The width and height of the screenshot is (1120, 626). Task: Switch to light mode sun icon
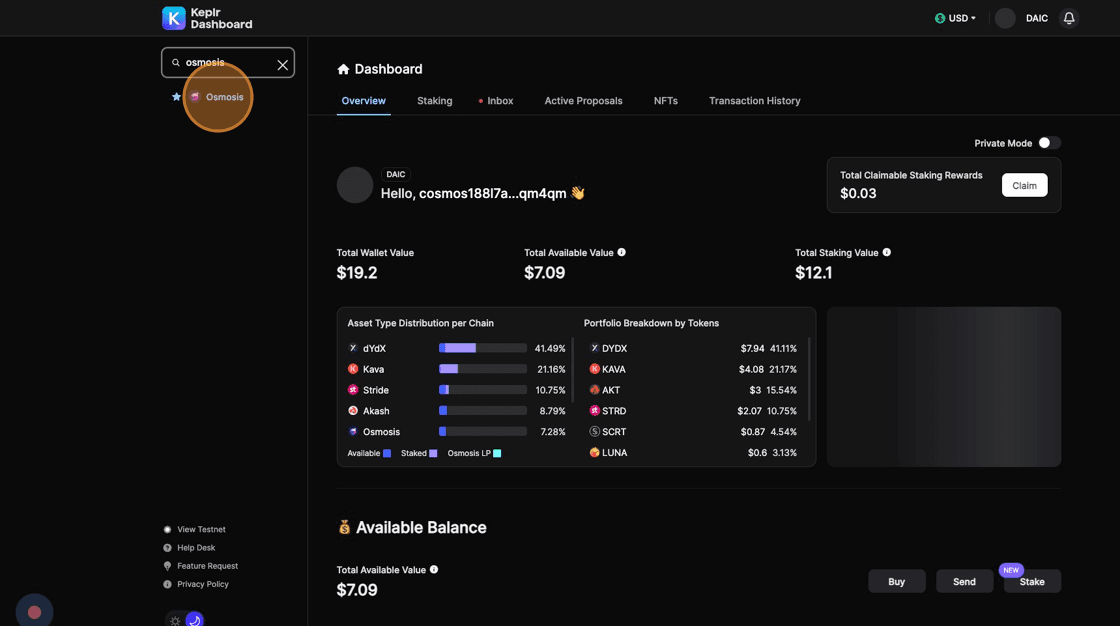[x=175, y=621]
